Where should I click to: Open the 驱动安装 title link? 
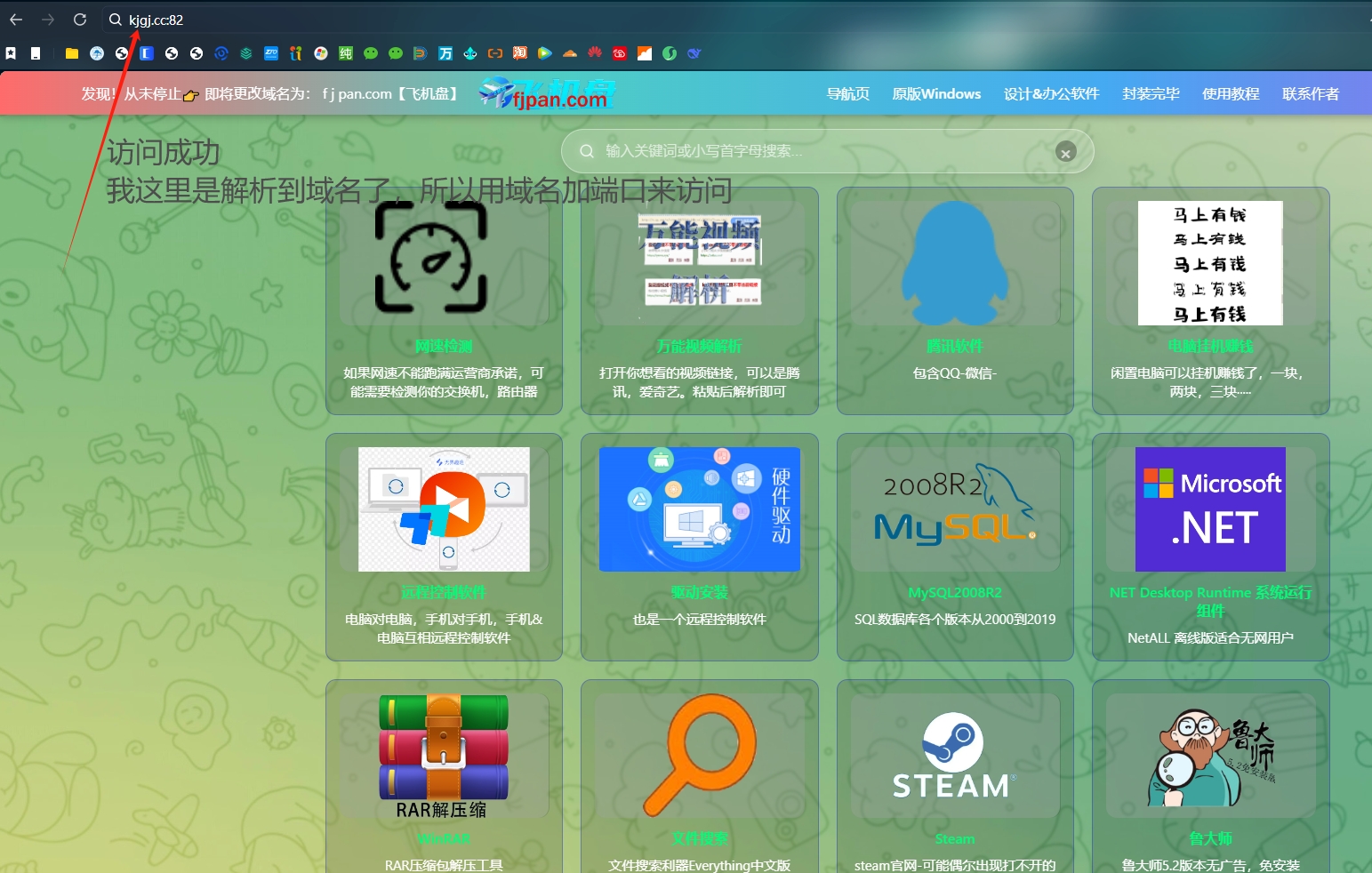tap(700, 592)
